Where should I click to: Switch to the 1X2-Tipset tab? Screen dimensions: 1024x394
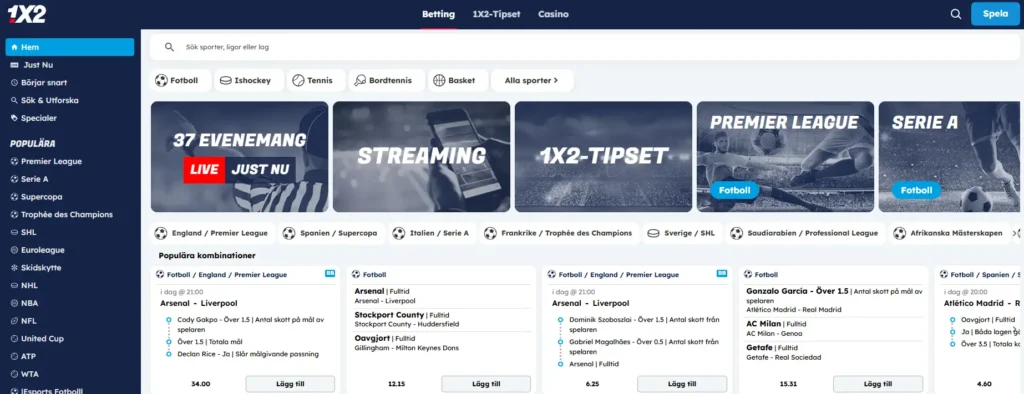pyautogui.click(x=496, y=14)
